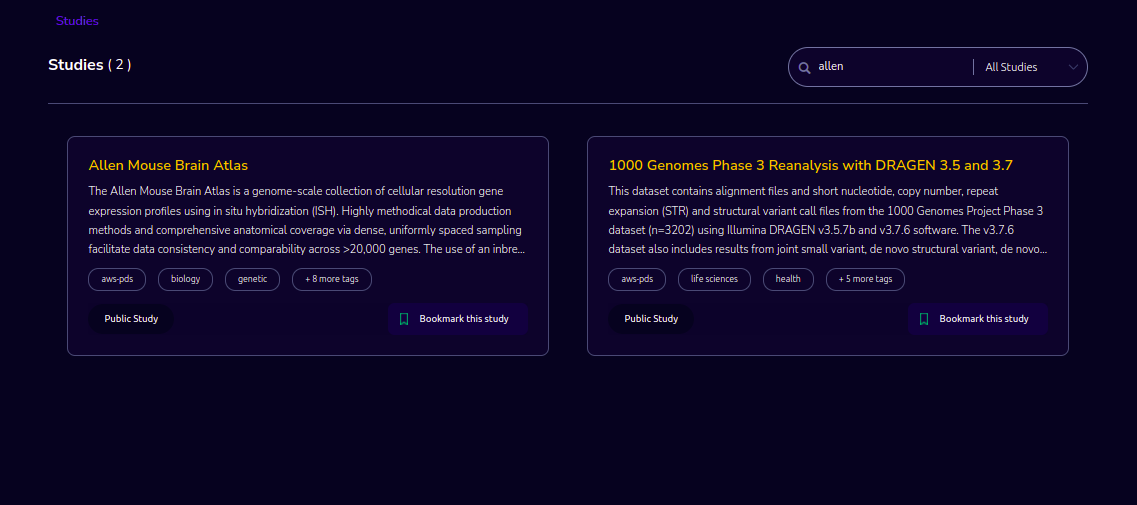1137x505 pixels.
Task: Select 'aws-pds' tag on Allen card
Action: (117, 279)
